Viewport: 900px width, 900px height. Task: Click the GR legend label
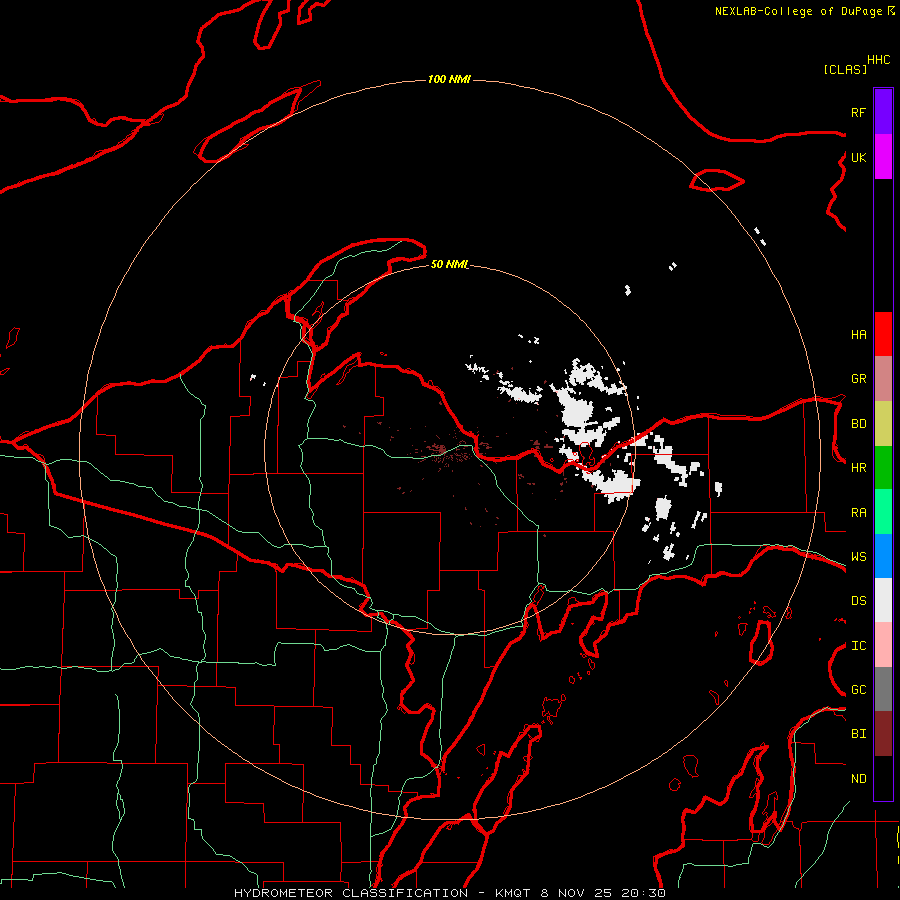tap(858, 379)
